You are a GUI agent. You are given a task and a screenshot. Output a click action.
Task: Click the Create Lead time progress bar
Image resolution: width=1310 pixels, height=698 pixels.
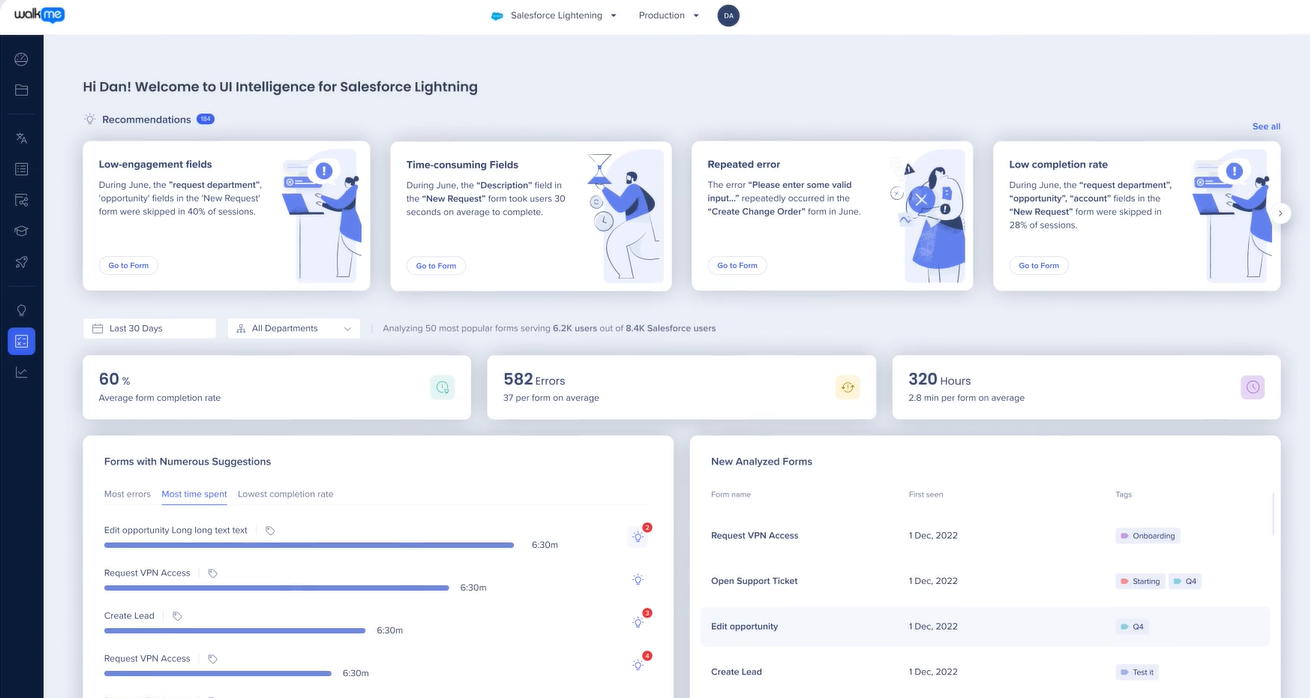pos(235,630)
